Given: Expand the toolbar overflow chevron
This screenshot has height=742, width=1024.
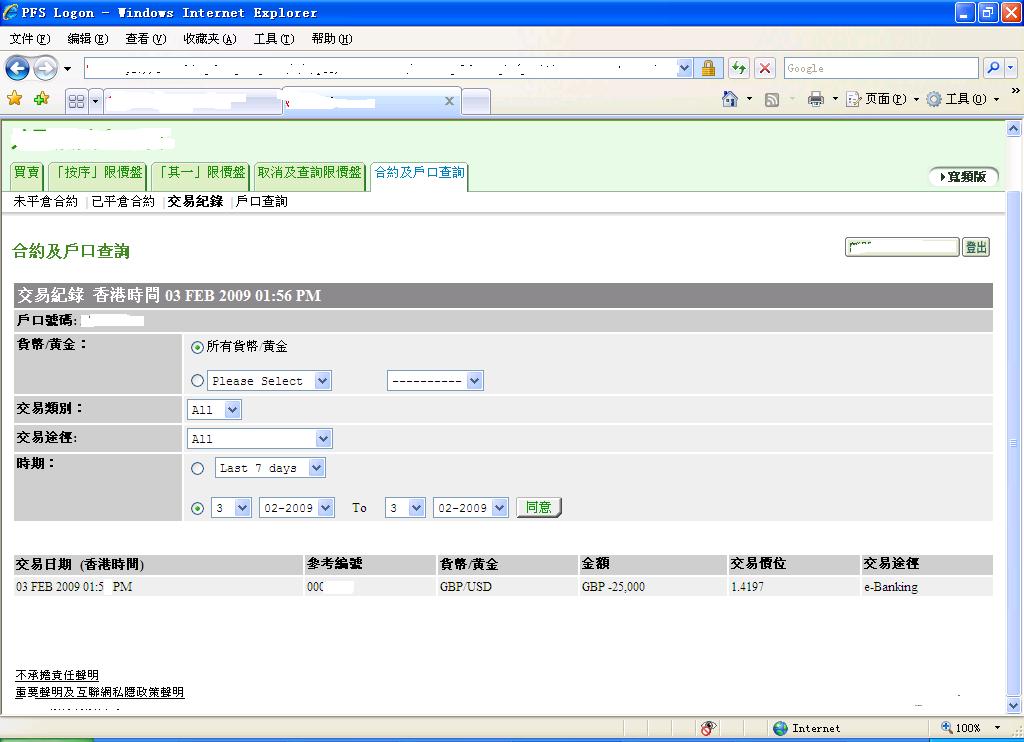Looking at the screenshot, I should tap(1016, 91).
